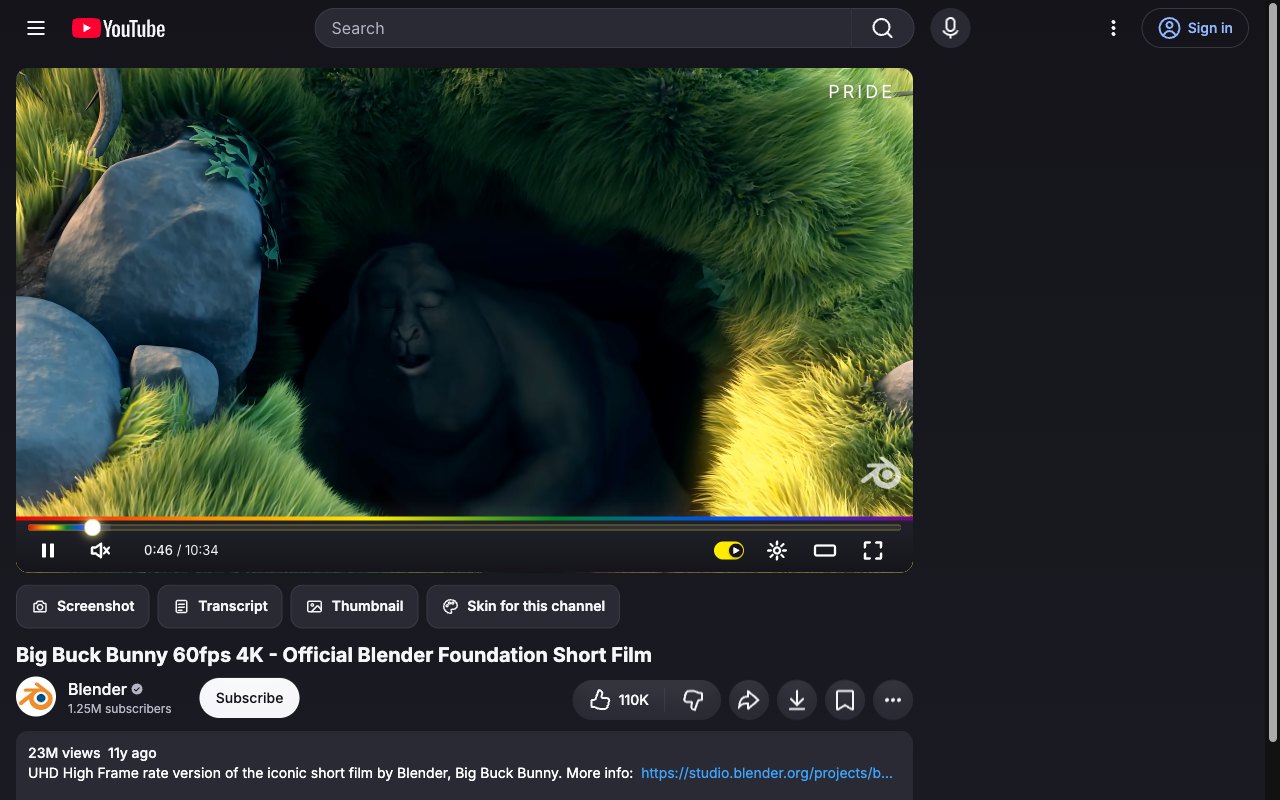Open the Blender channel avatar
1280x800 pixels.
36,697
